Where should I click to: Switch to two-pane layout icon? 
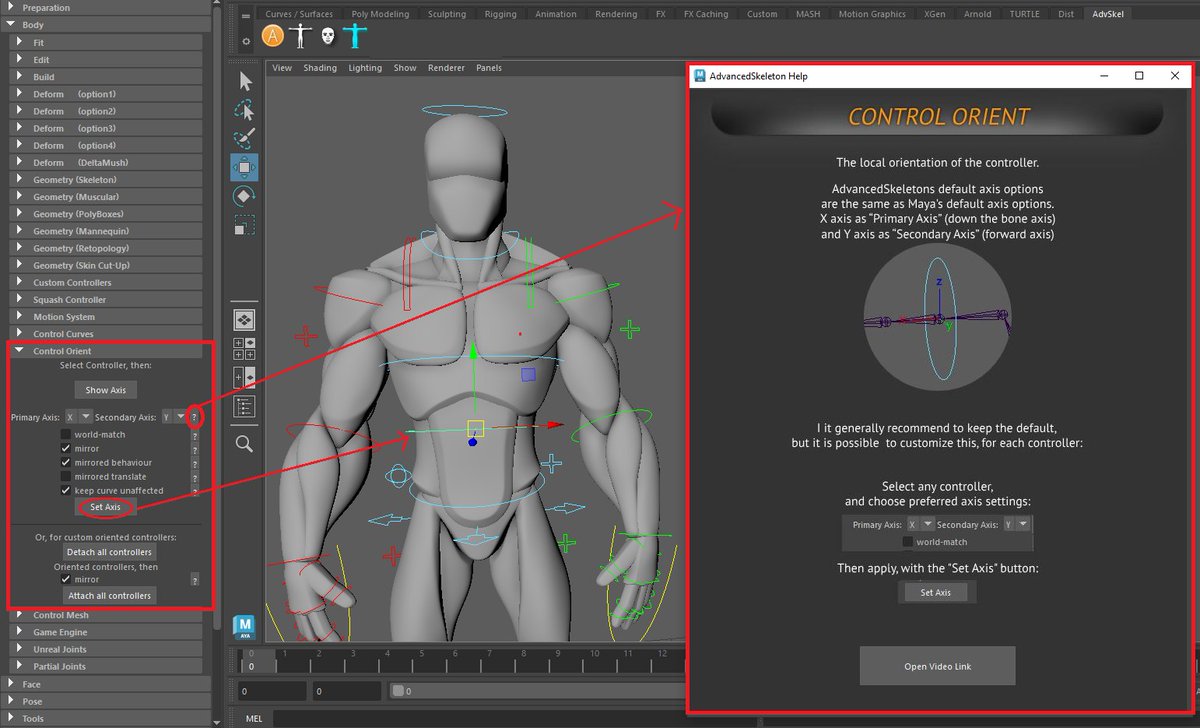(x=245, y=377)
